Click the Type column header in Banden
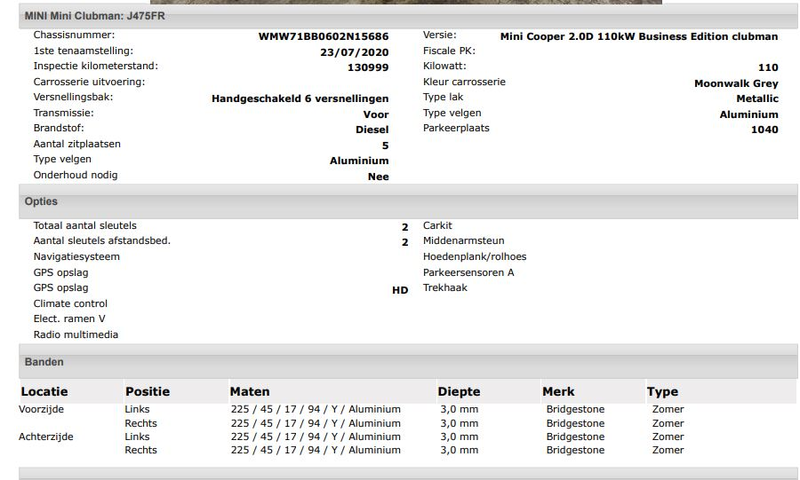 662,391
